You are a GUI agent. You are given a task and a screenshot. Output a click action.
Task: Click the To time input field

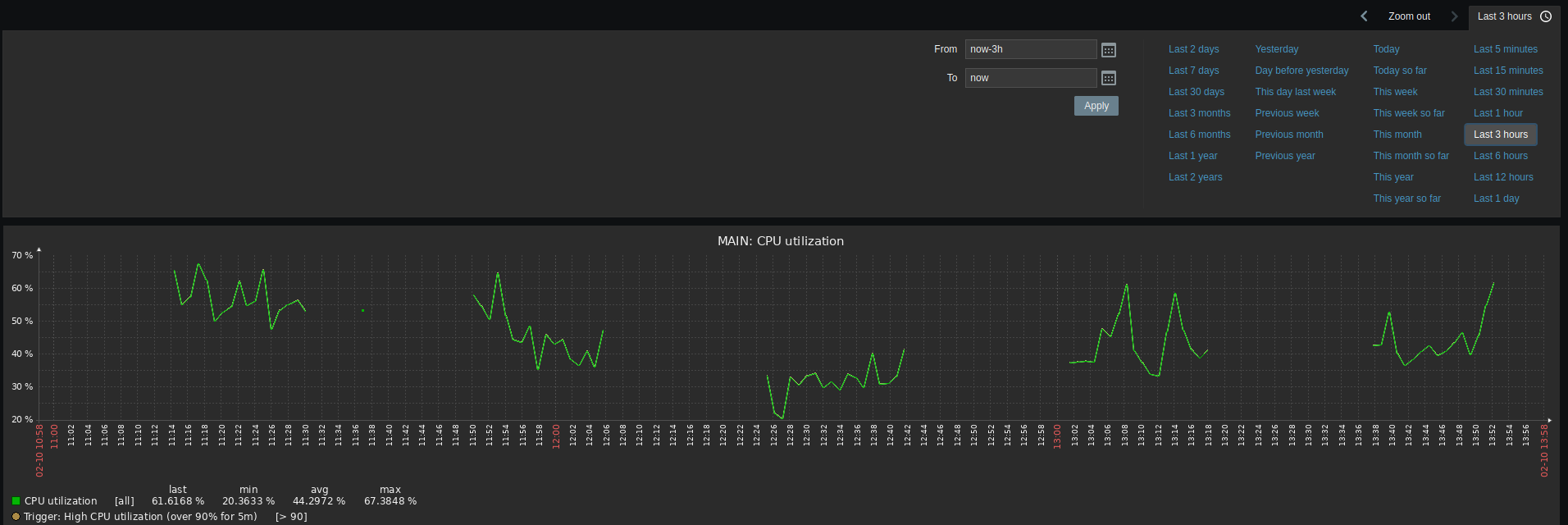(1030, 78)
